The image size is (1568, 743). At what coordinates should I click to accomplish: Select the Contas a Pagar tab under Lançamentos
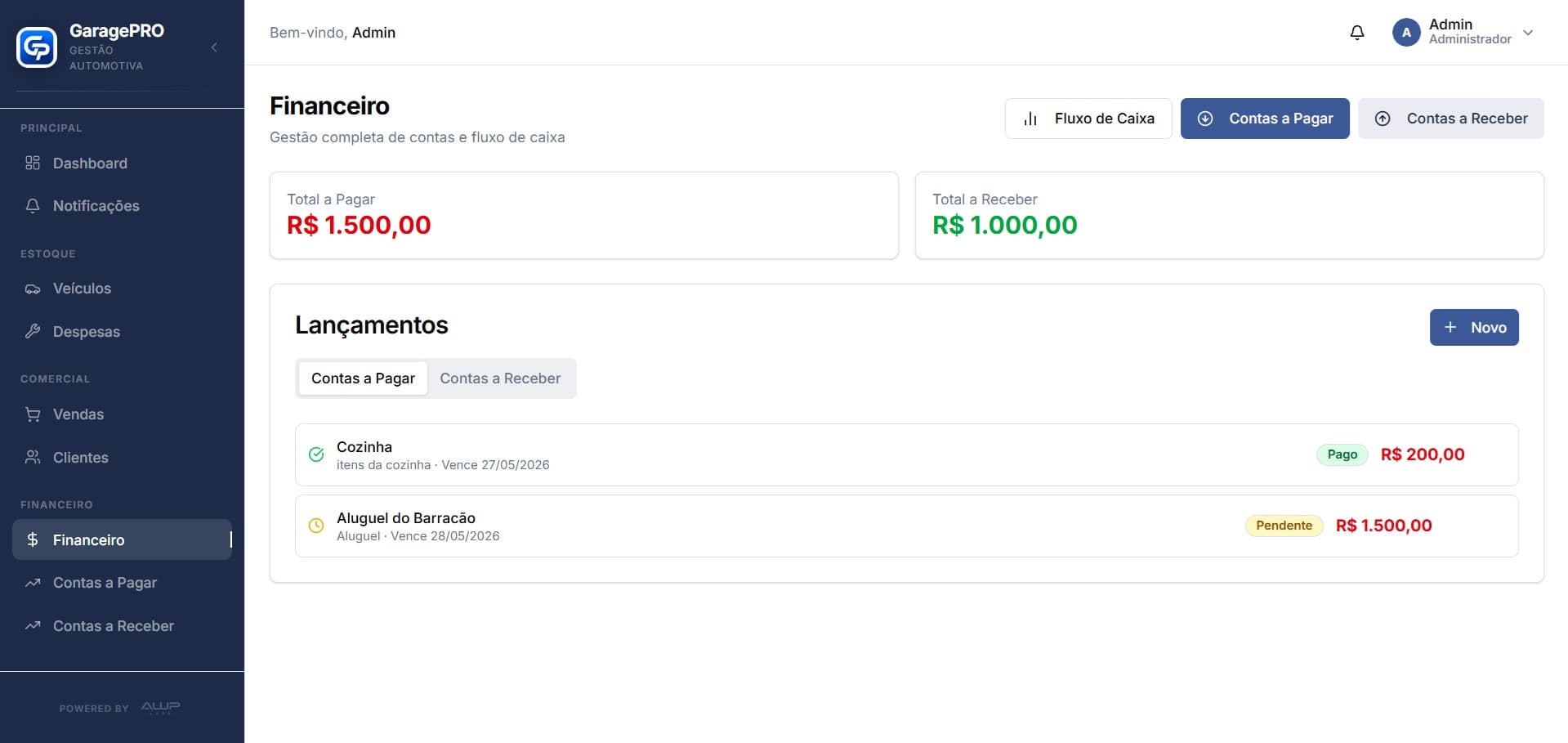point(363,378)
